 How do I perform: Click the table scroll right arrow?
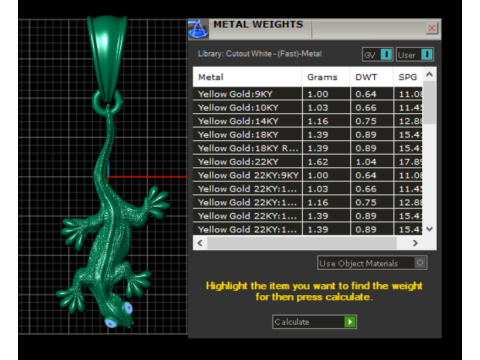click(415, 243)
